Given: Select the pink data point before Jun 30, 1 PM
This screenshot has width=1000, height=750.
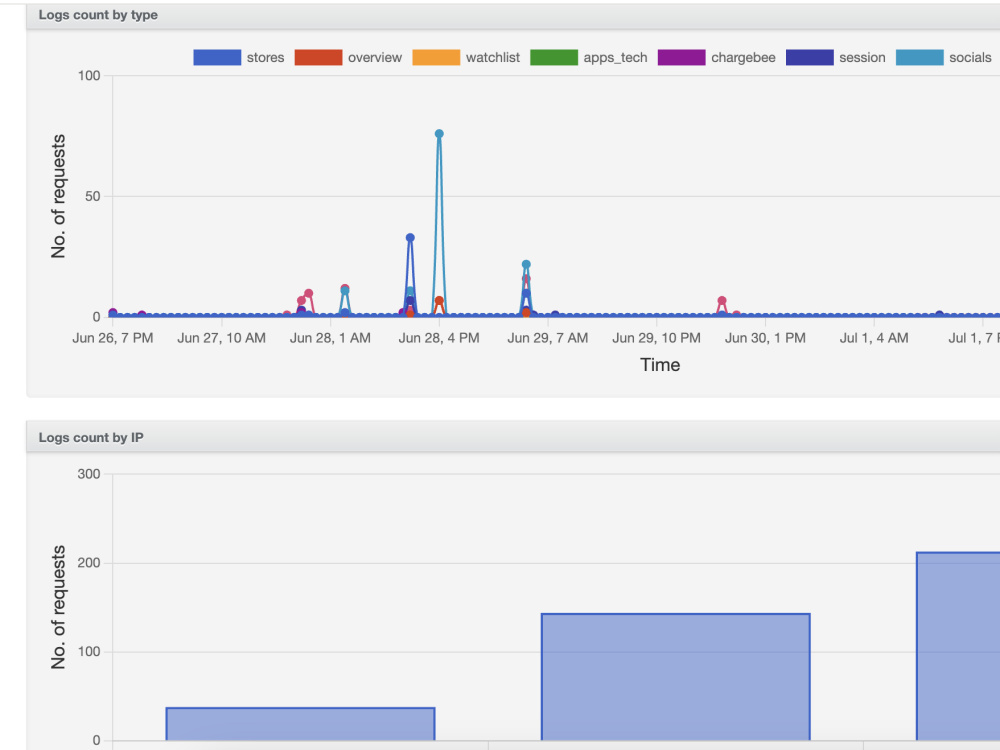Looking at the screenshot, I should coord(722,300).
